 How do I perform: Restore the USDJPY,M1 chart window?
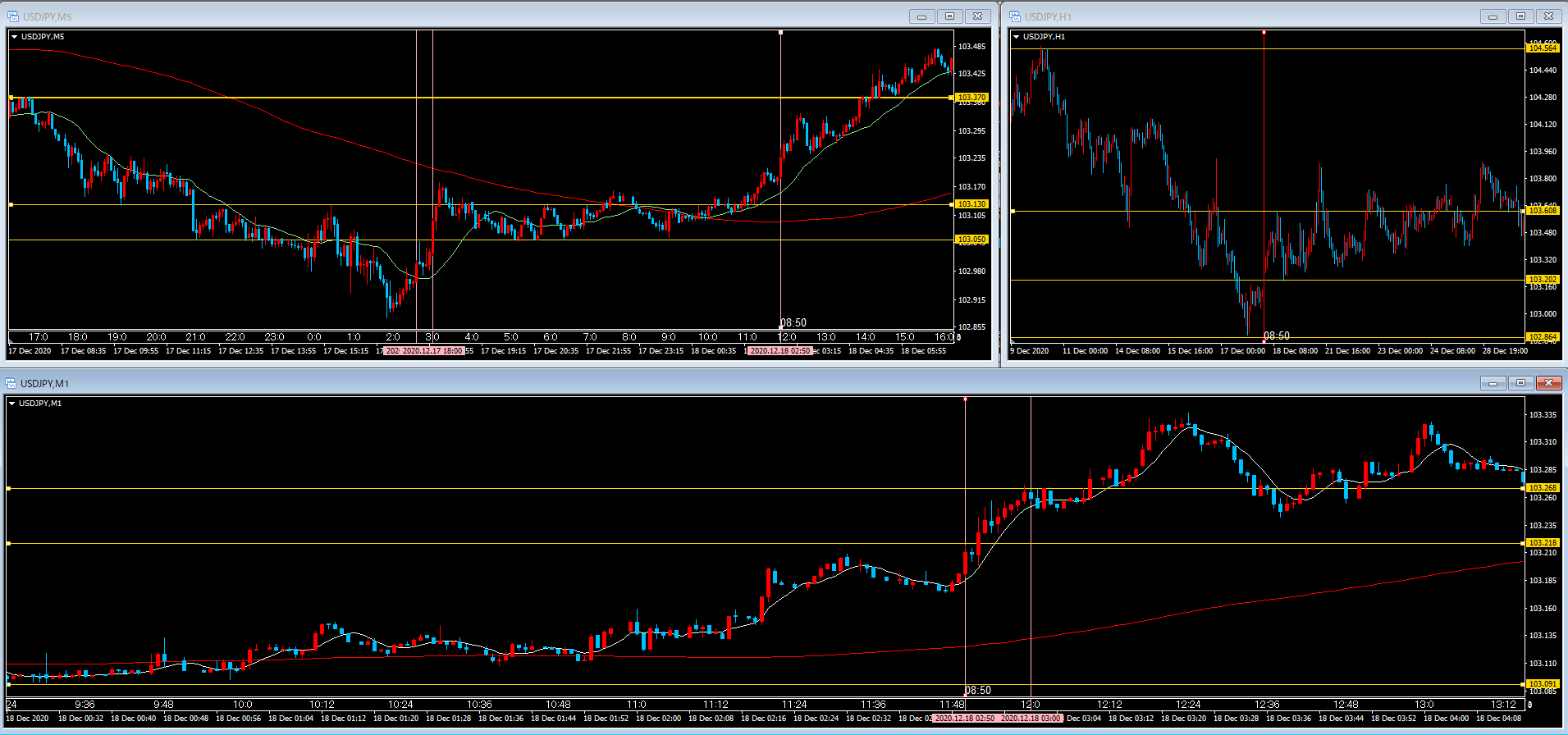tap(1520, 383)
